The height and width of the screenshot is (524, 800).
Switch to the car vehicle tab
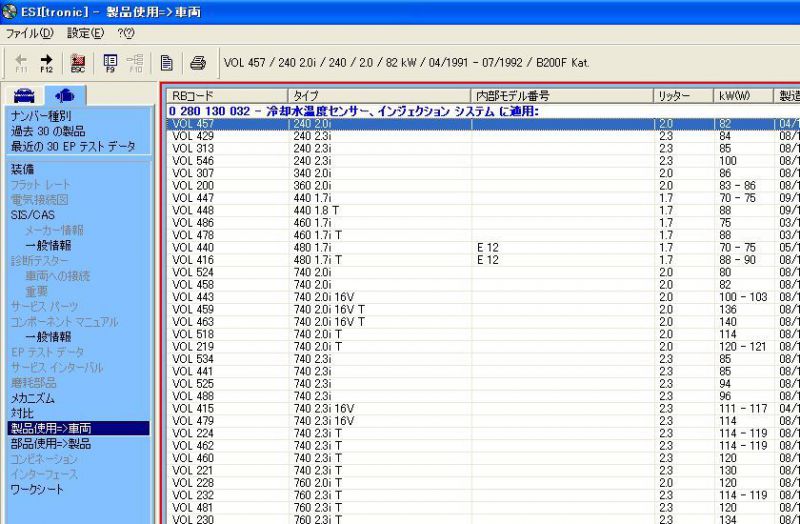coord(25,96)
